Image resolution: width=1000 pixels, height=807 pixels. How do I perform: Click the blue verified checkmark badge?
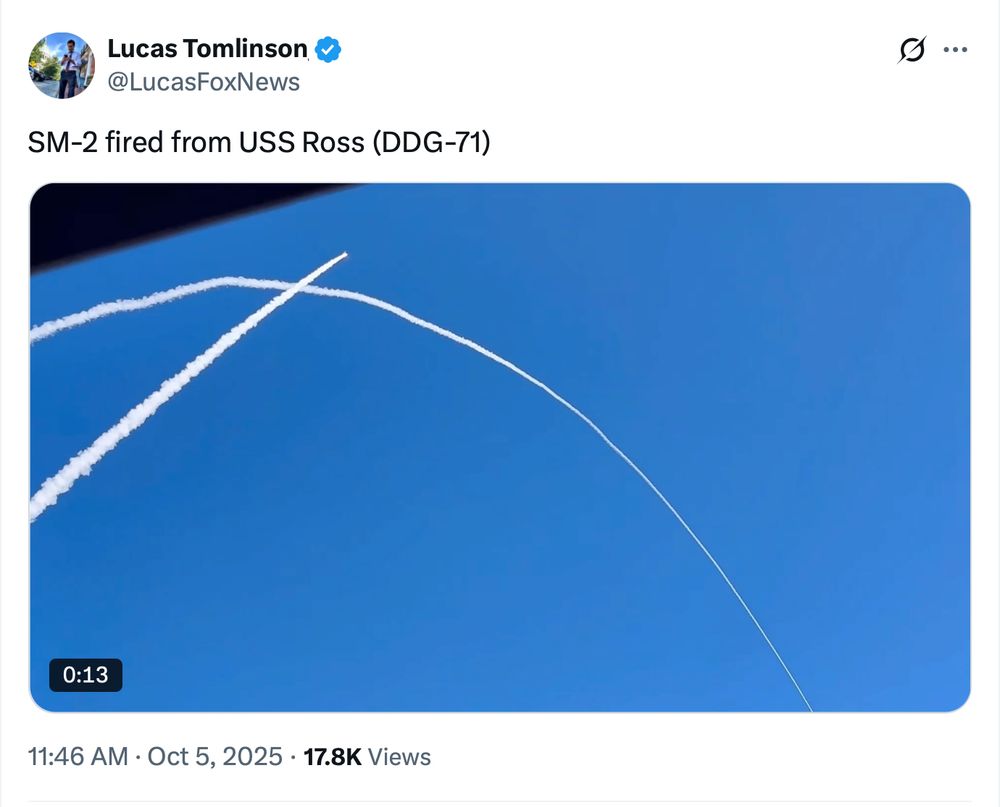click(328, 49)
